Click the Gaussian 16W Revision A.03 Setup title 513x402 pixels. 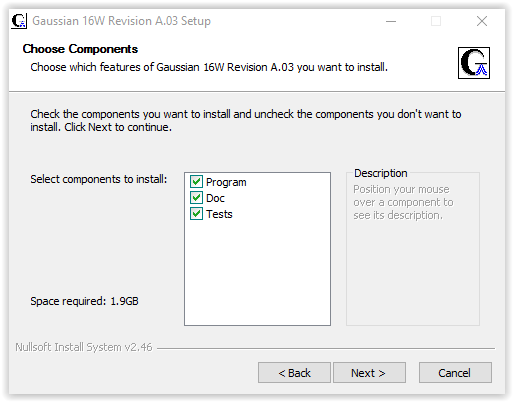121,21
